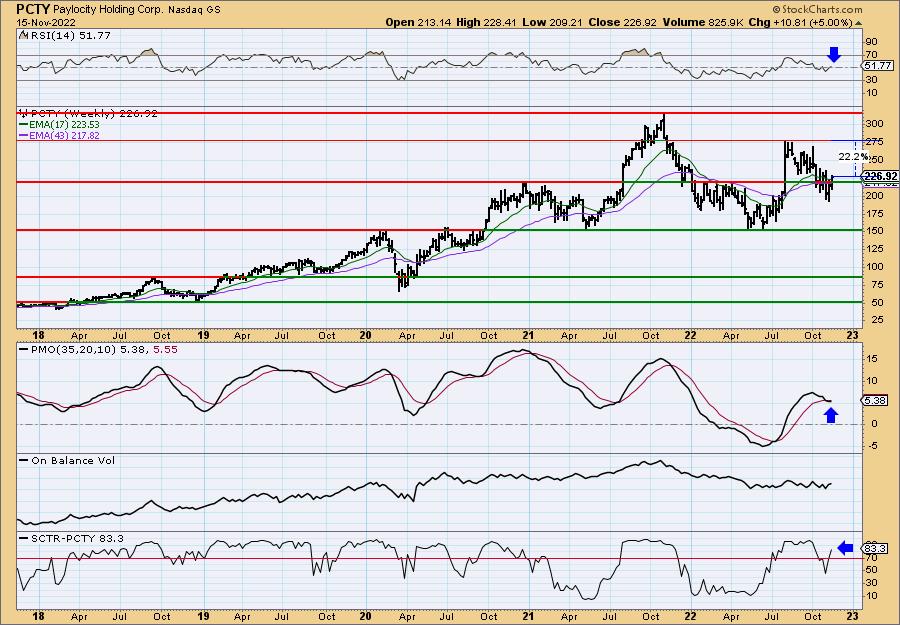Open the StockCharts.com copyright link
900x625 pixels.
point(817,9)
